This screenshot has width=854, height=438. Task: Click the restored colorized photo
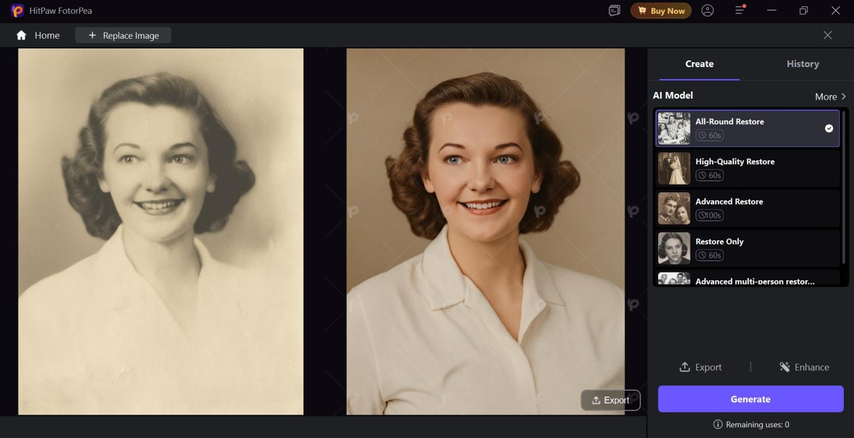(x=485, y=232)
